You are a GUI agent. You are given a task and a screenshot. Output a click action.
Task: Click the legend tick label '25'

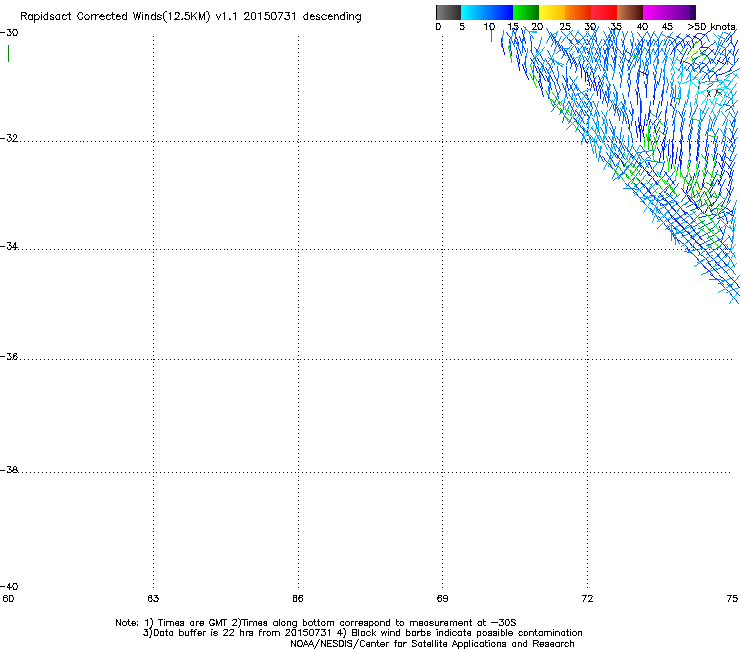(x=565, y=27)
